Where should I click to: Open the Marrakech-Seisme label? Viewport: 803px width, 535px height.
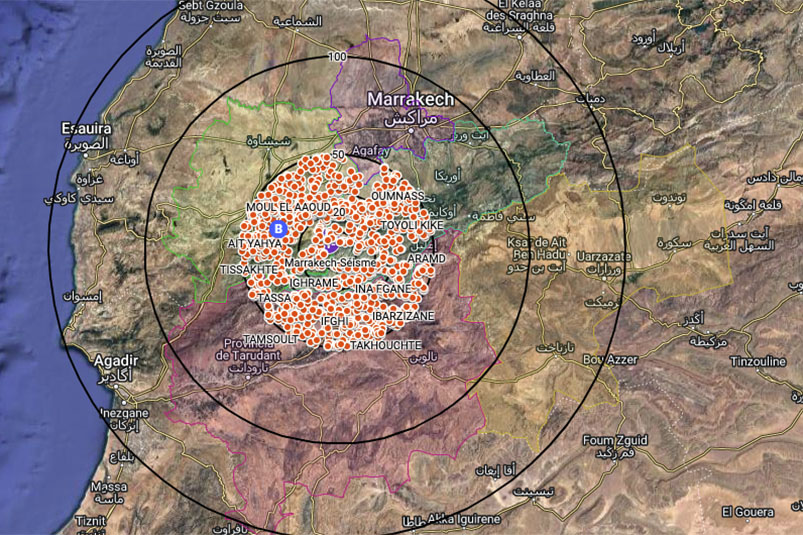coord(330,263)
